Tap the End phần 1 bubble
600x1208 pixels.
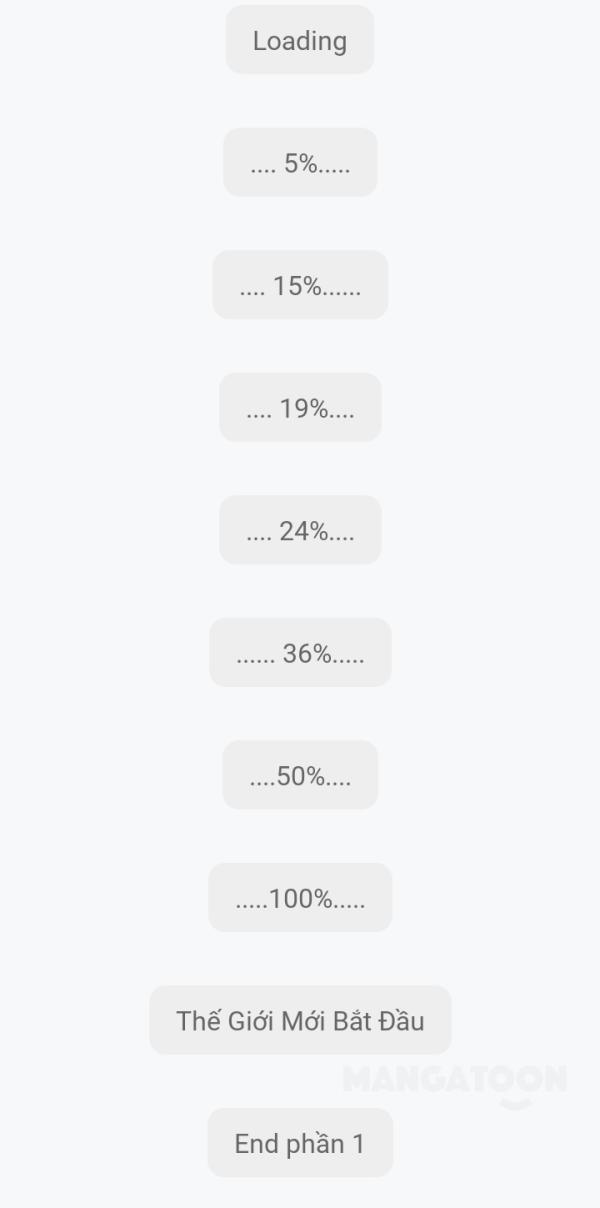[x=300, y=1143]
